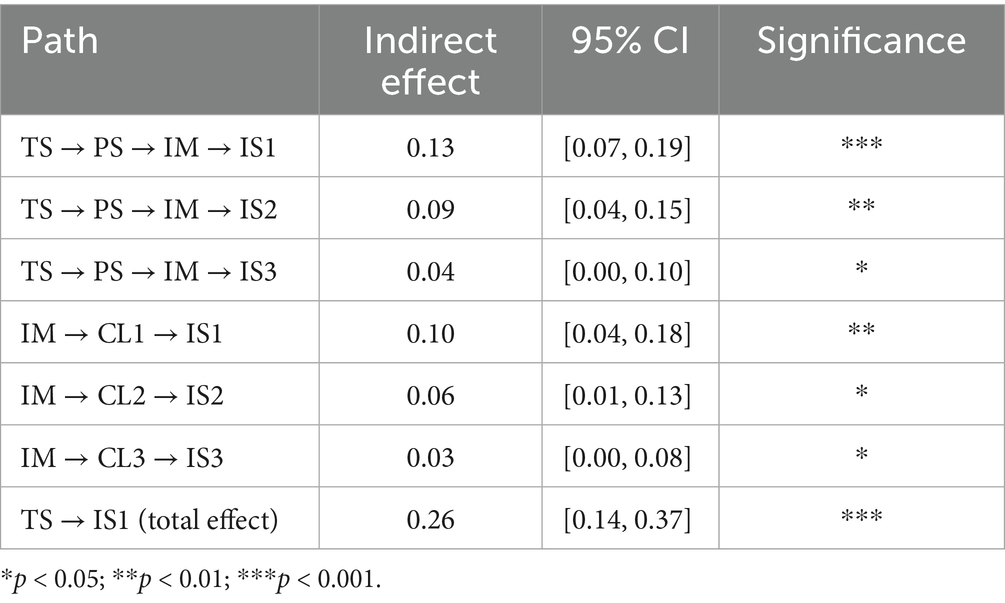
Task: Select the TS → IS1 (total effect) cell
Action: click(149, 519)
